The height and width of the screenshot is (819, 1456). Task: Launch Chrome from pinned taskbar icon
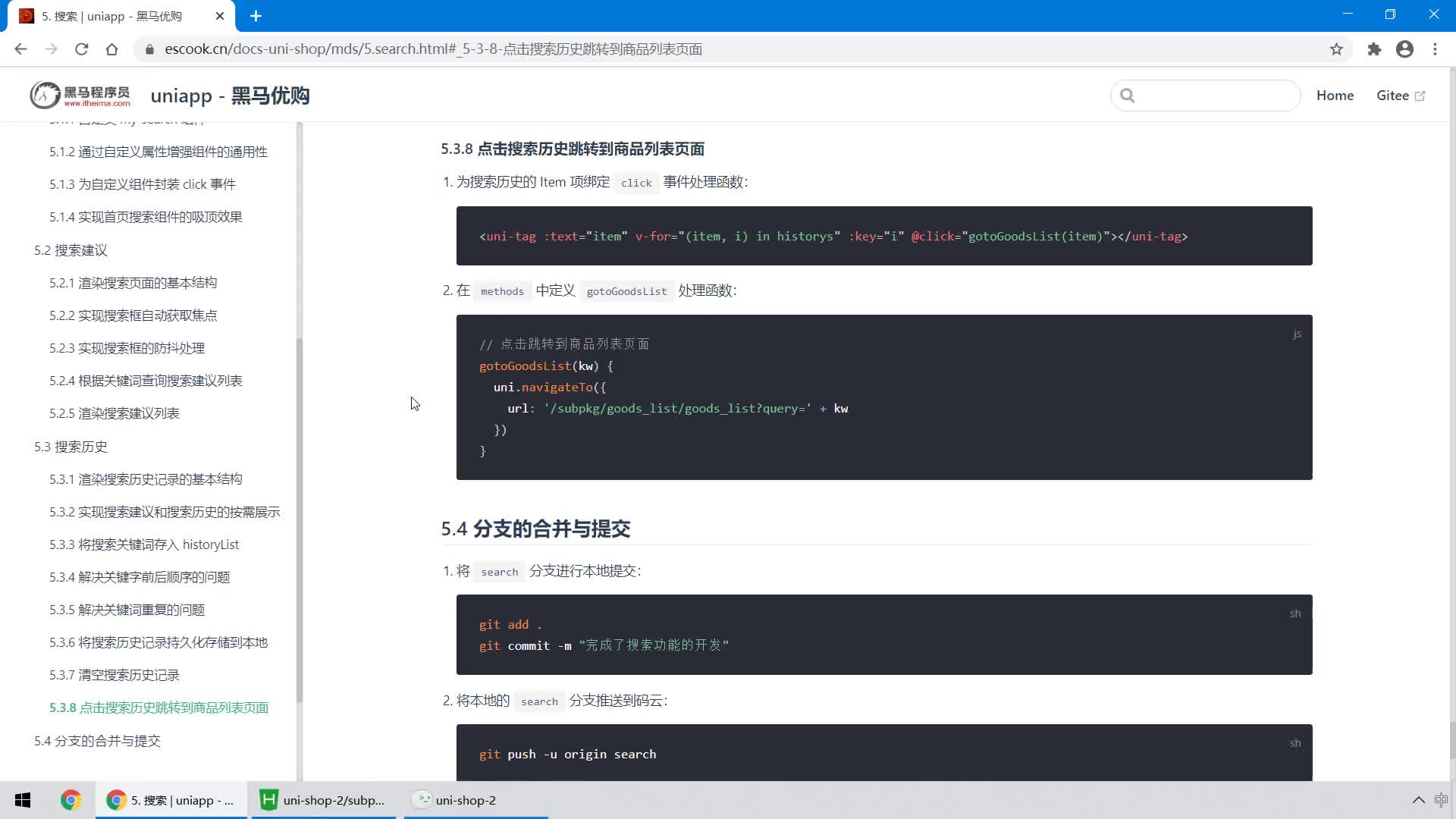71,800
